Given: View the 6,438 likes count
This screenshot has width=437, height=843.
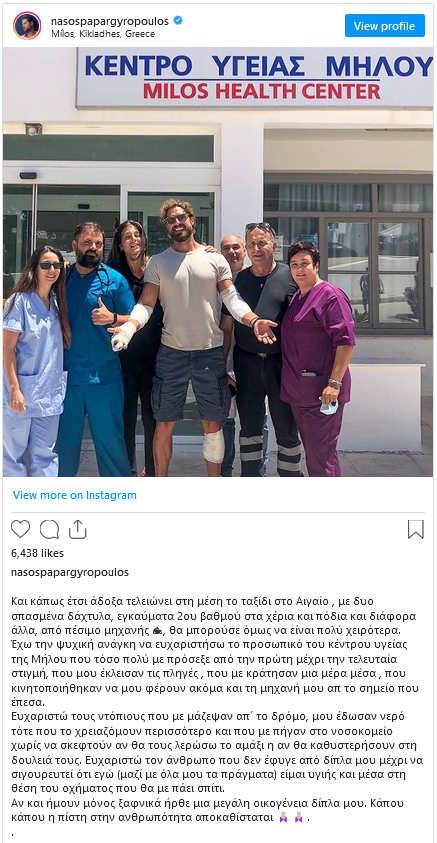Looking at the screenshot, I should 38,553.
